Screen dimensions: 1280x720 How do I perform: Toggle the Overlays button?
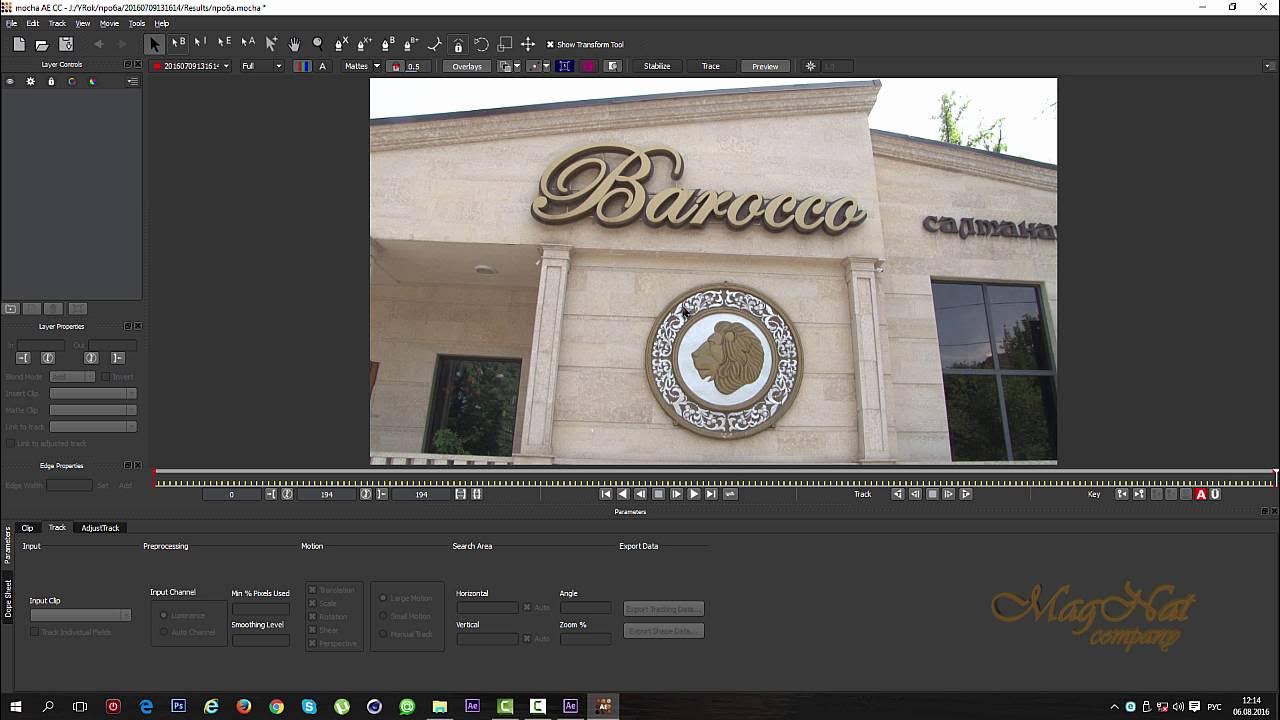467,66
